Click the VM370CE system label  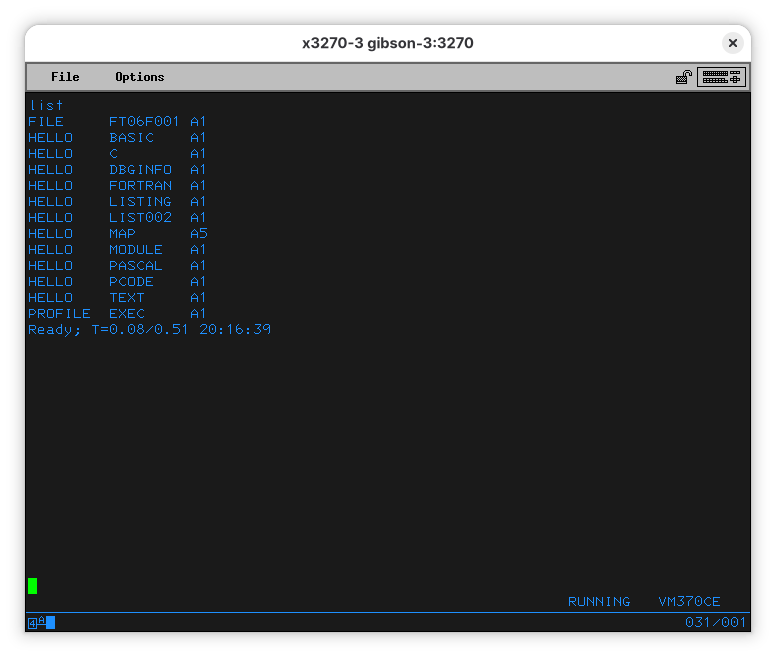click(x=689, y=602)
